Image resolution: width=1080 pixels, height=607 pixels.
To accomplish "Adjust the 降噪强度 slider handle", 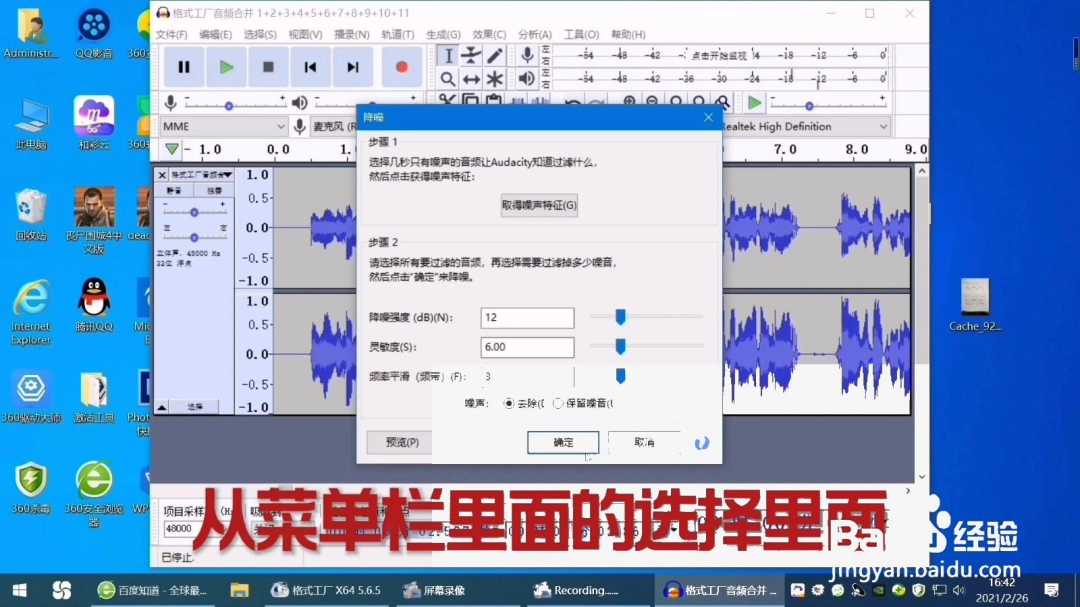I will pyautogui.click(x=621, y=317).
